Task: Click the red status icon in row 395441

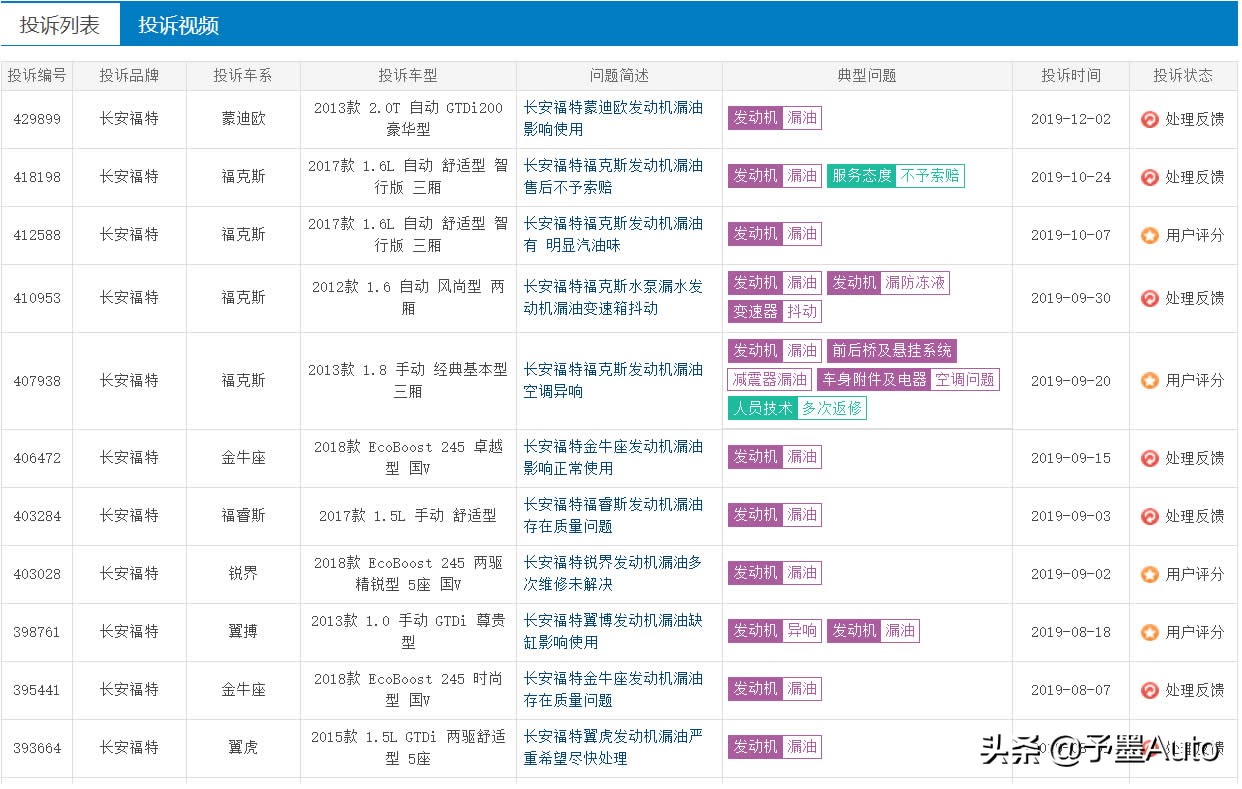Action: click(1150, 690)
